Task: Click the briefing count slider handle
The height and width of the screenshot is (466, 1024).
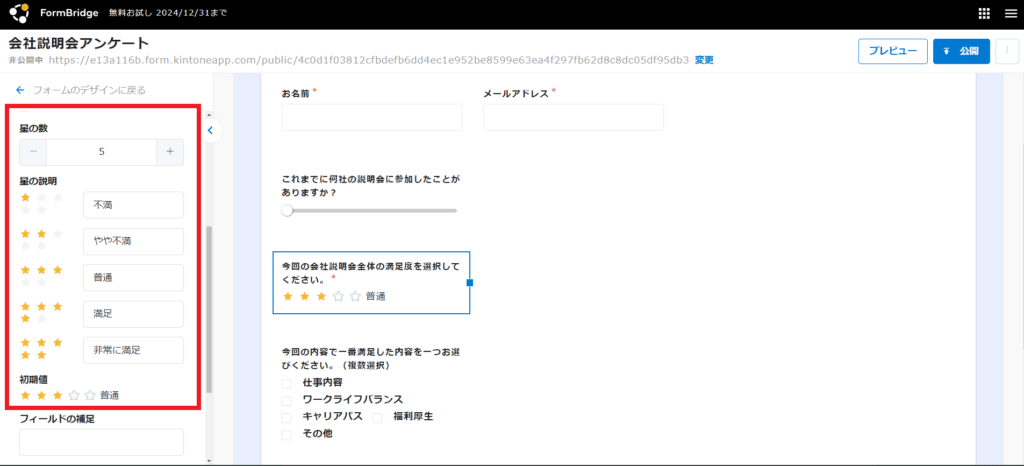Action: tap(288, 211)
